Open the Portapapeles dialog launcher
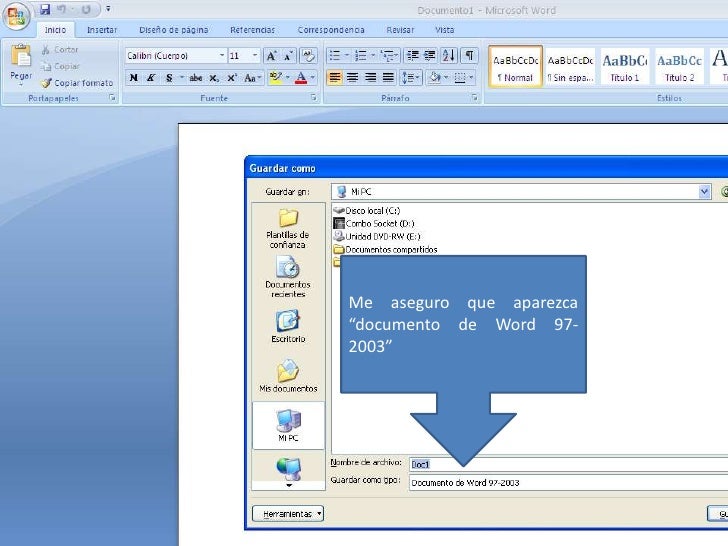 point(112,98)
